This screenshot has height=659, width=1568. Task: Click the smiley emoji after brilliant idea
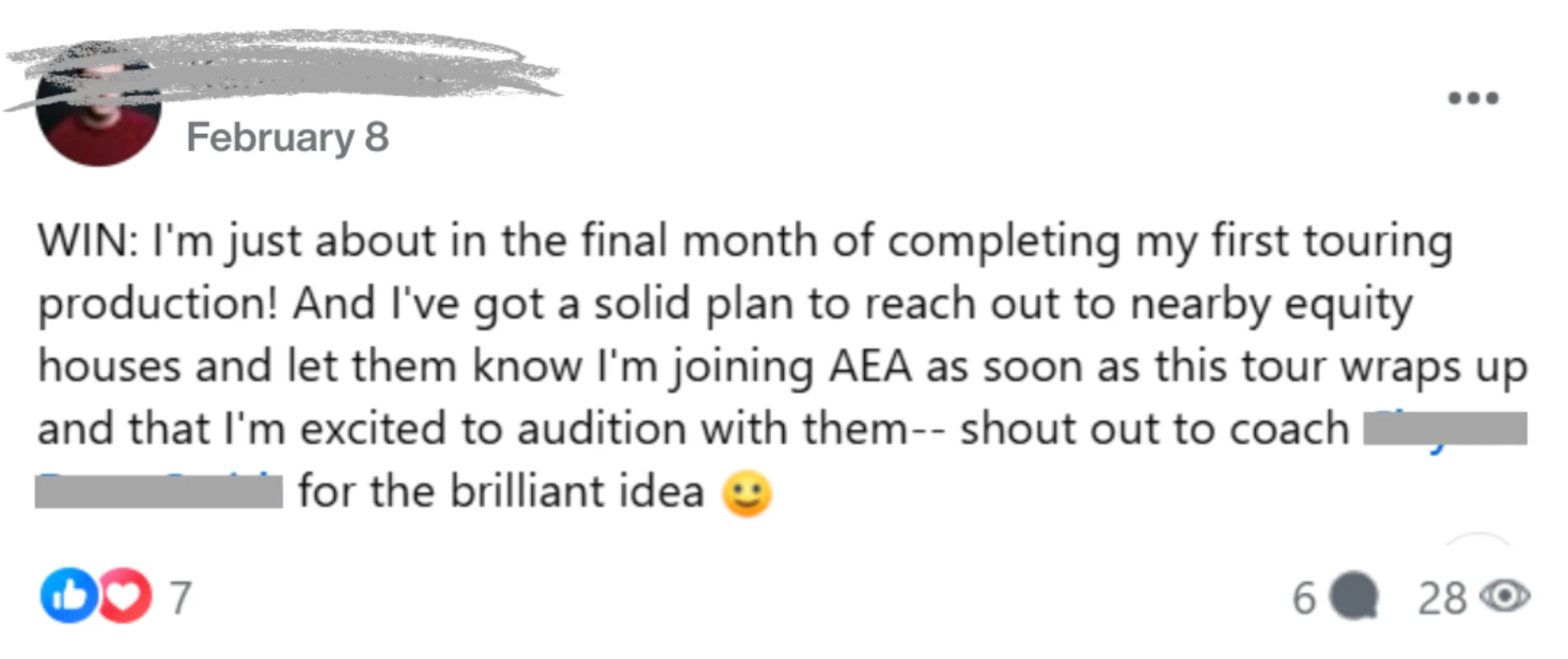pyautogui.click(x=746, y=494)
